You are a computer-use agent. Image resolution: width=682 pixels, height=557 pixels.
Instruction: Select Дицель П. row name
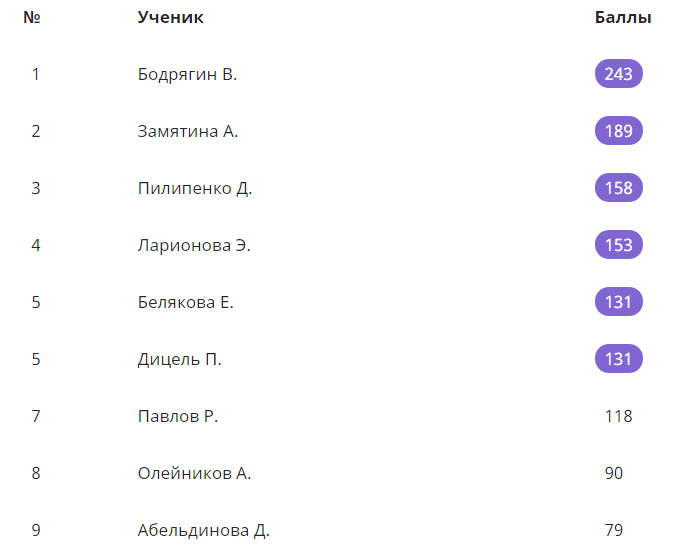click(180, 359)
